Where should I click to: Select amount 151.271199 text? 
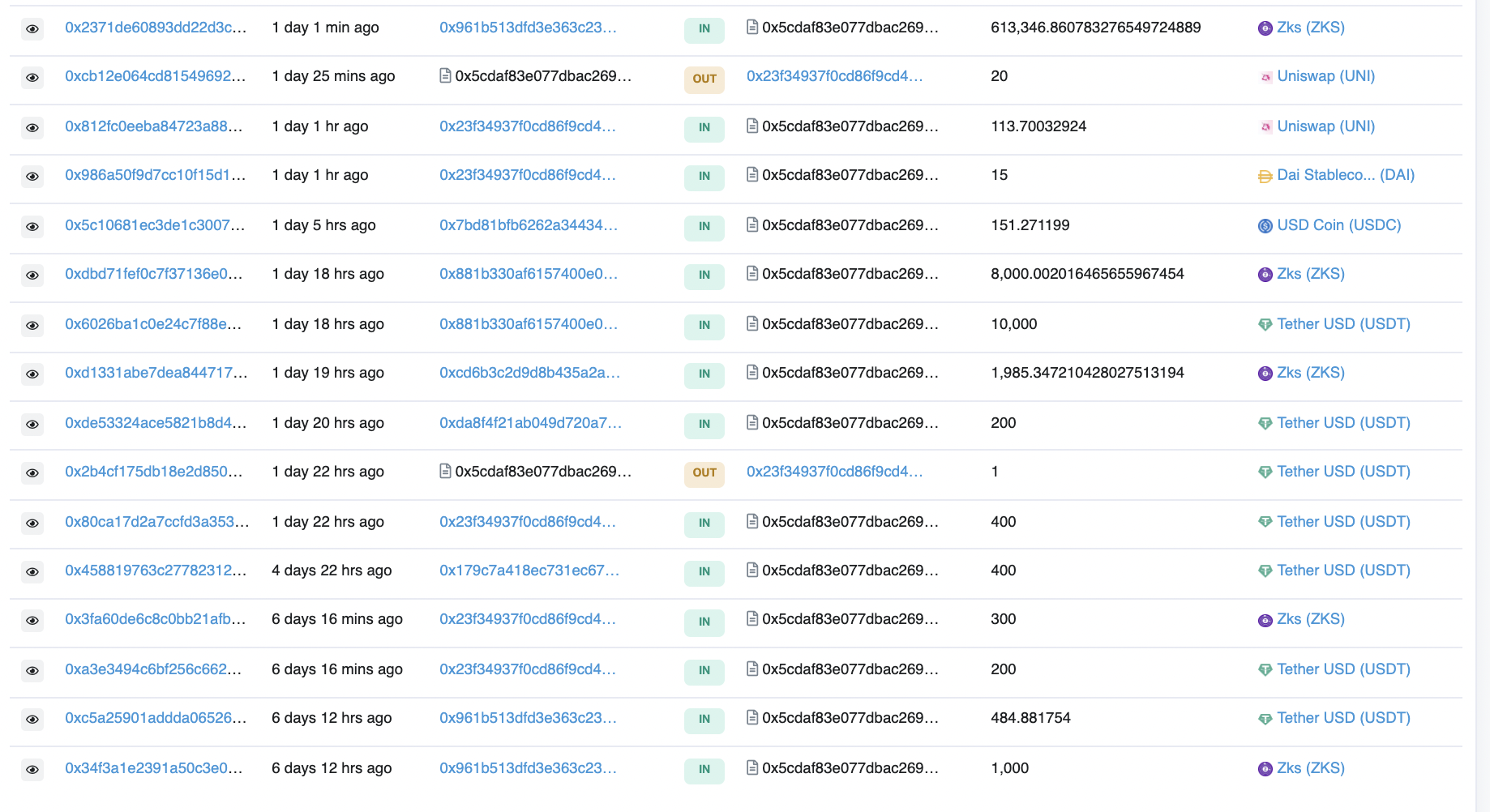pos(1030,225)
